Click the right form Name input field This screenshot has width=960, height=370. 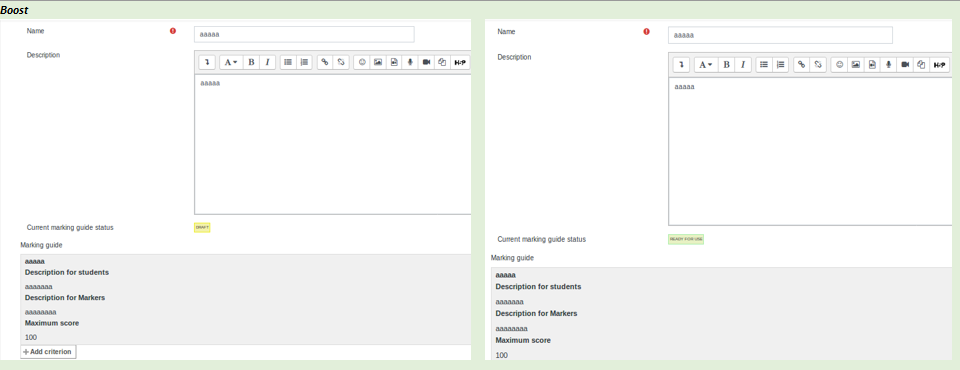tap(780, 35)
